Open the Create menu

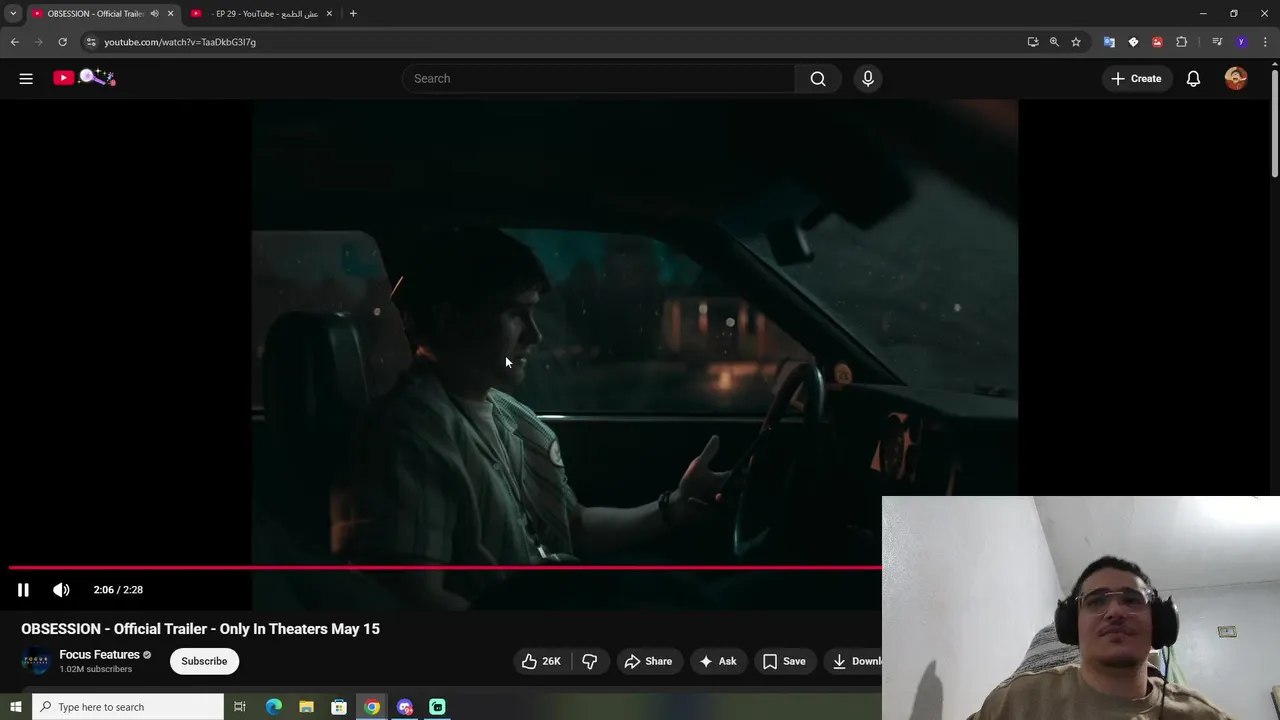pos(1137,78)
